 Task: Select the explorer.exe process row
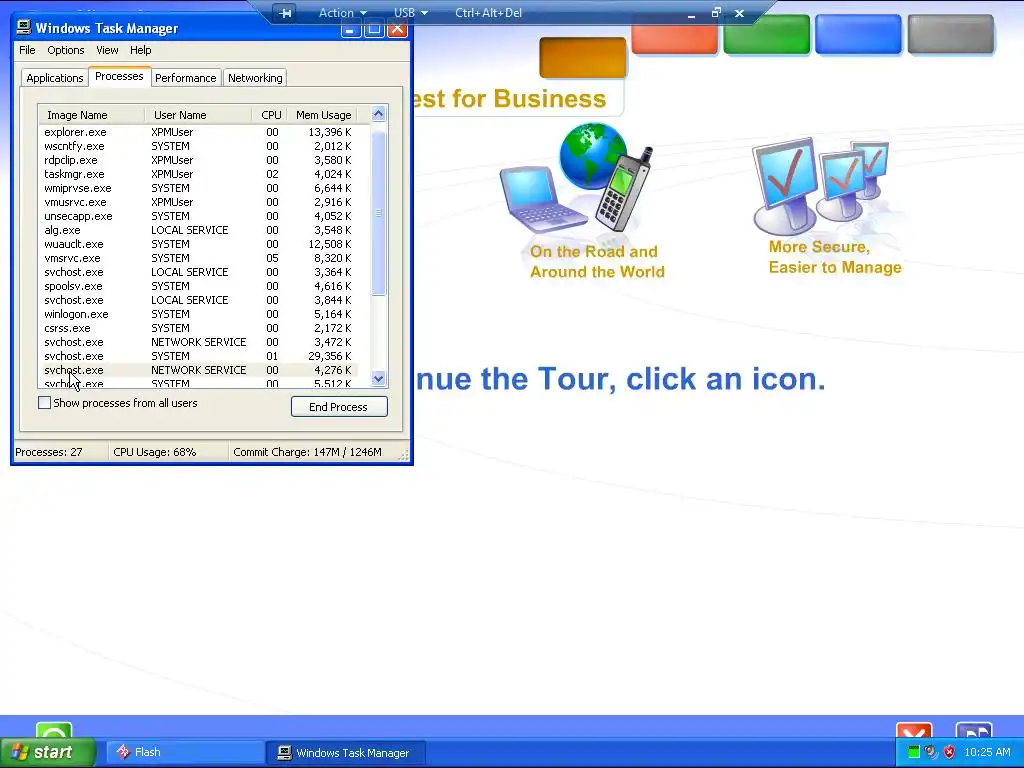[199, 132]
